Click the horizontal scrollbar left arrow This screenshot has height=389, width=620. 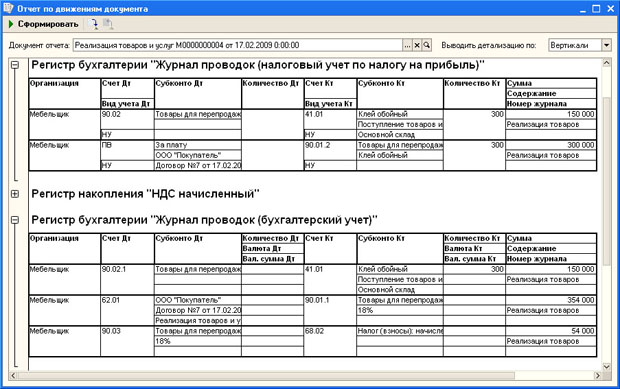(x=13, y=376)
